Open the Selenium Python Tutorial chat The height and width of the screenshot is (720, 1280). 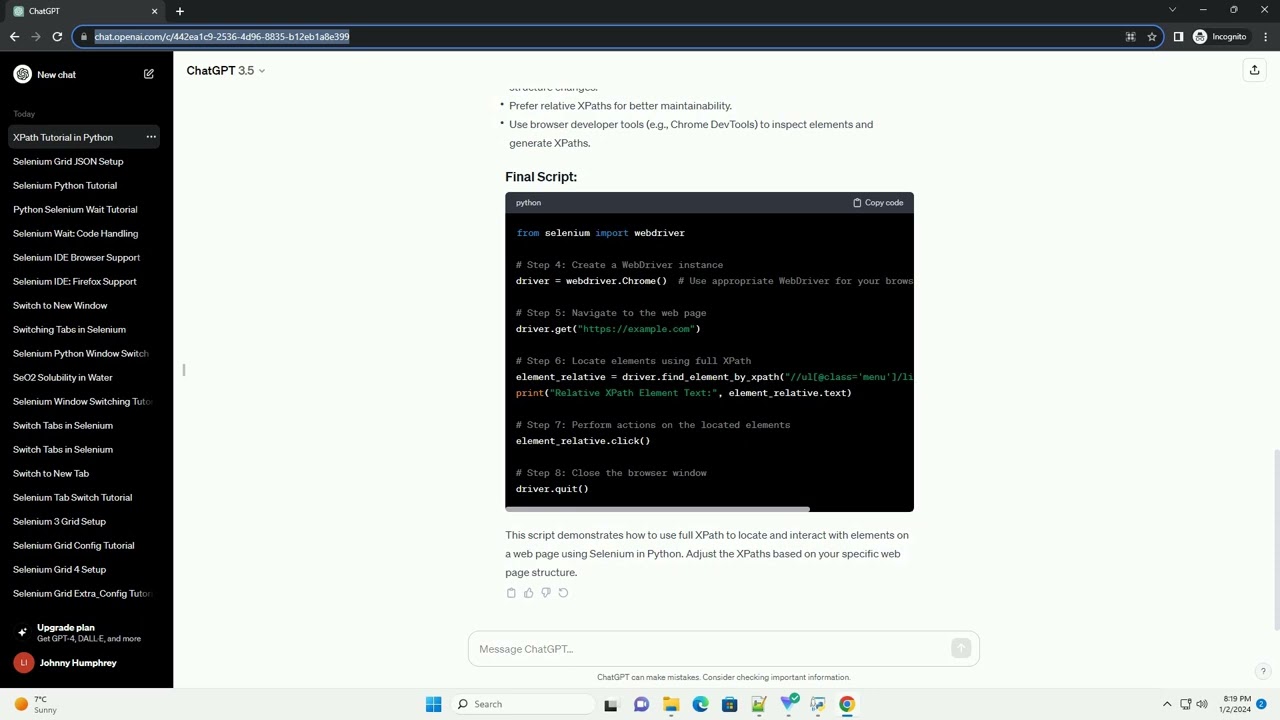(x=84, y=185)
